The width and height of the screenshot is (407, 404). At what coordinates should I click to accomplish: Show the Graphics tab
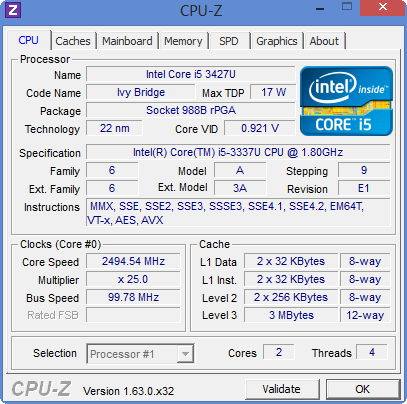tap(277, 41)
